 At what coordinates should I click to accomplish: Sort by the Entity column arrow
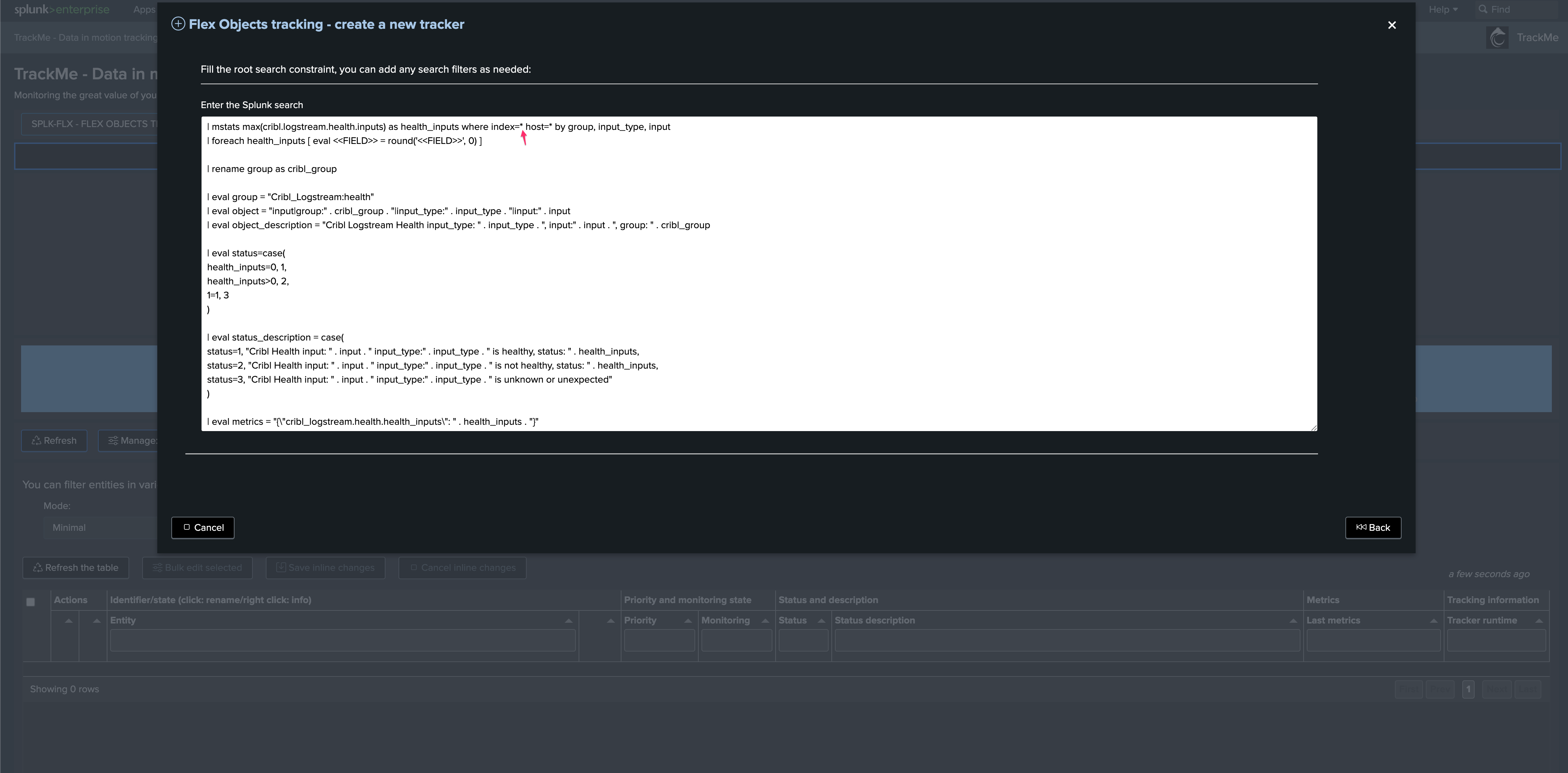pos(568,620)
